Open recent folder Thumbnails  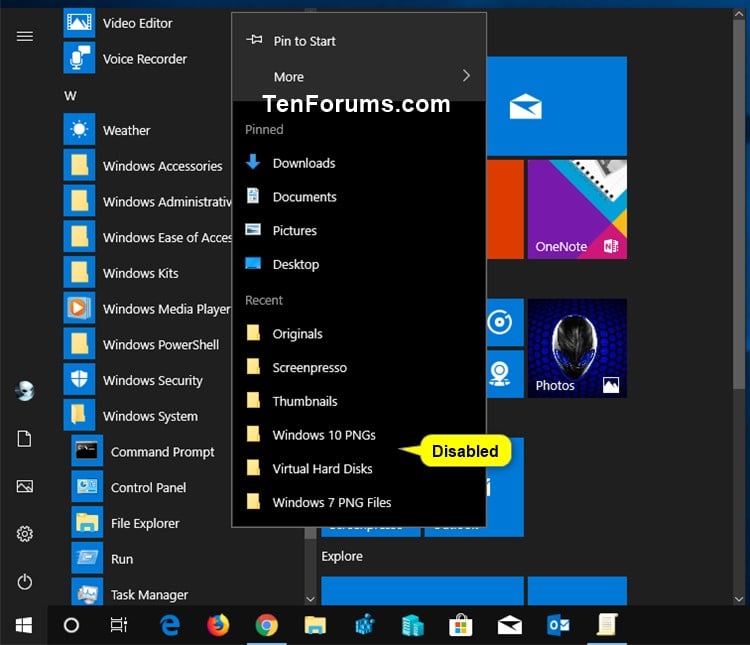coord(359,401)
